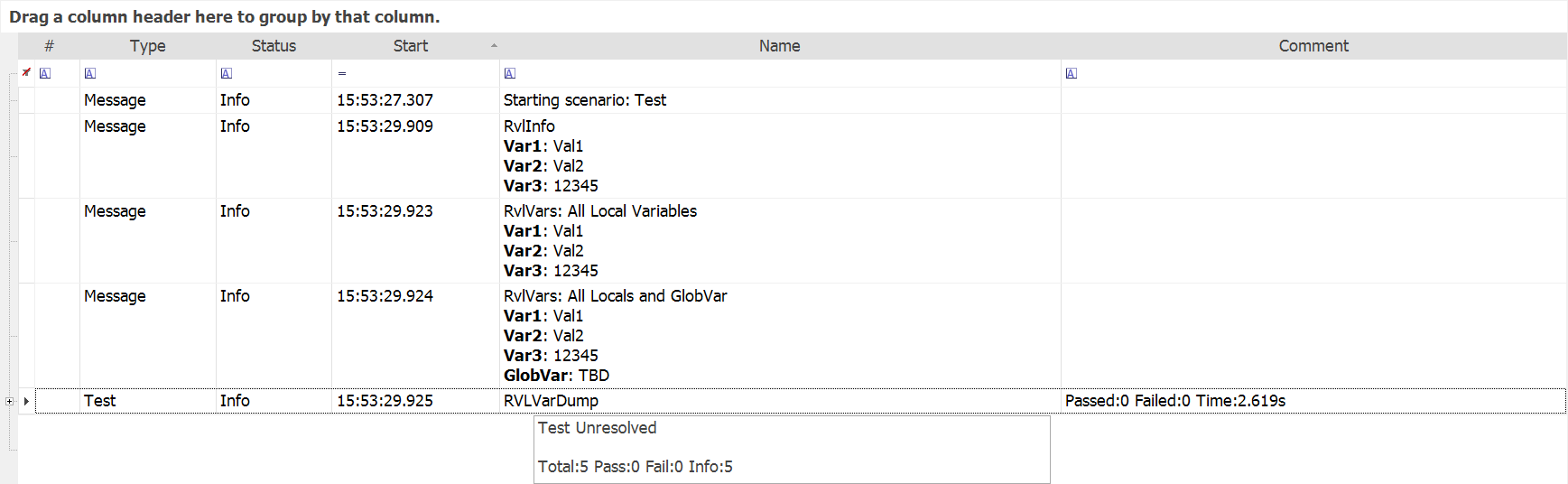Open filter condition icon for Name column
This screenshot has height=484, width=1568.
click(510, 73)
